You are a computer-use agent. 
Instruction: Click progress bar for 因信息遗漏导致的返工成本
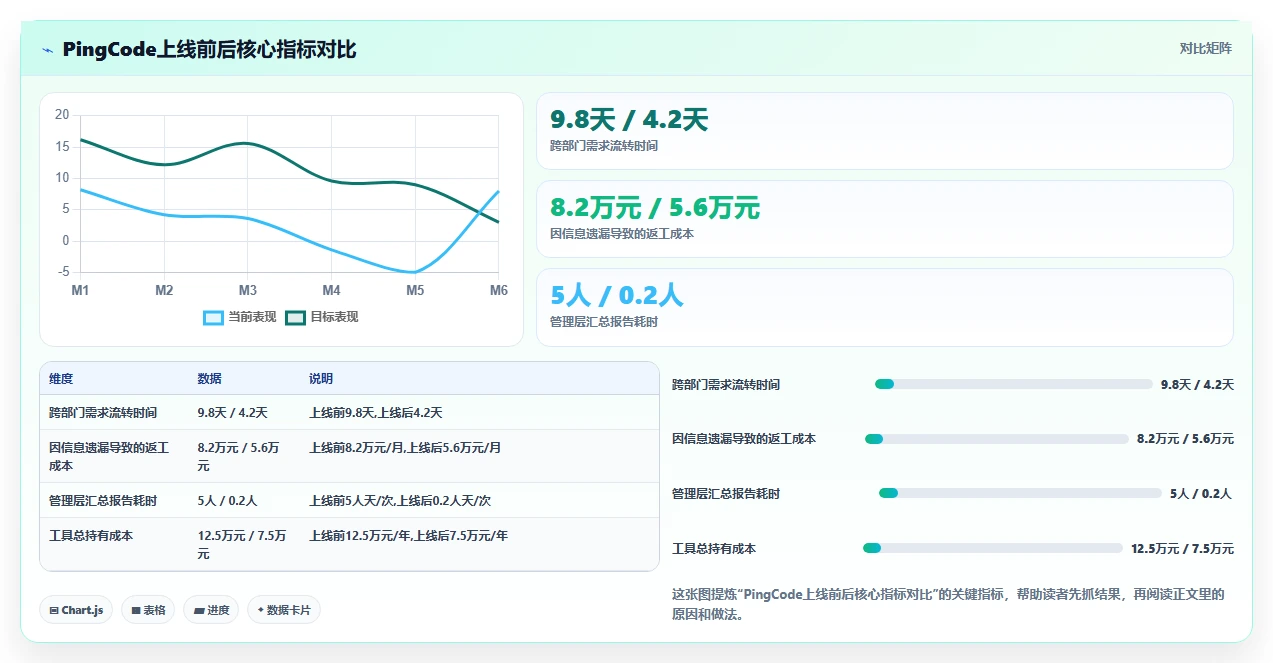coord(997,439)
